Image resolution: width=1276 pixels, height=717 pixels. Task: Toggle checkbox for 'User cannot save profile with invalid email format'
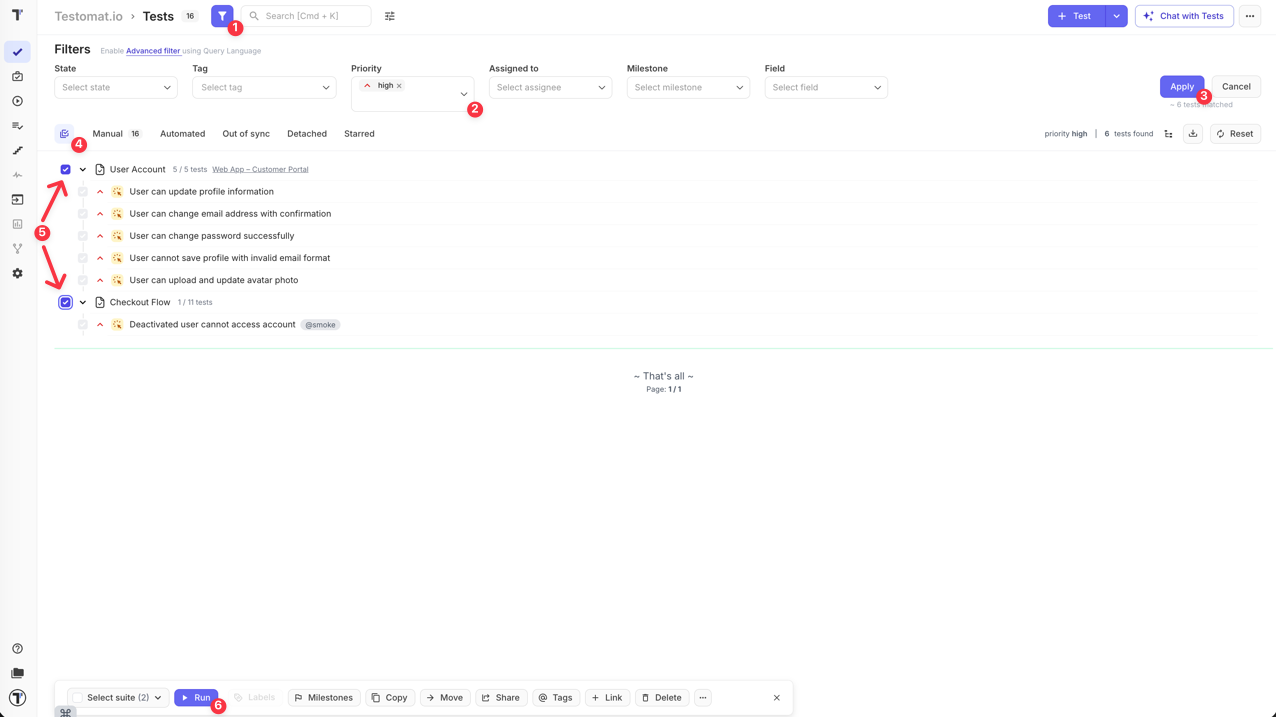pyautogui.click(x=83, y=258)
